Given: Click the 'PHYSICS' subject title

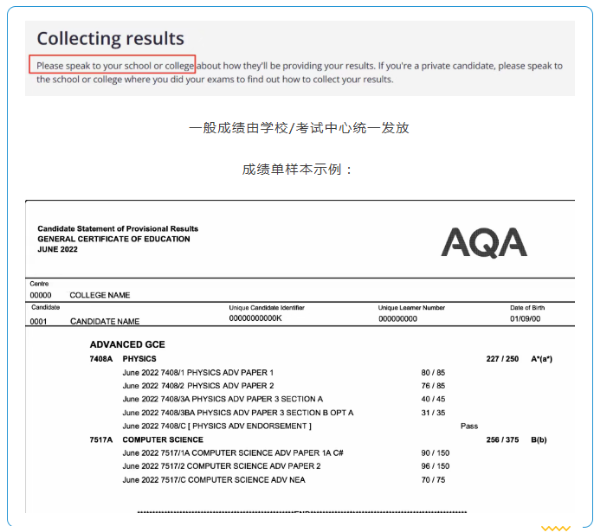Looking at the screenshot, I should point(139,359).
